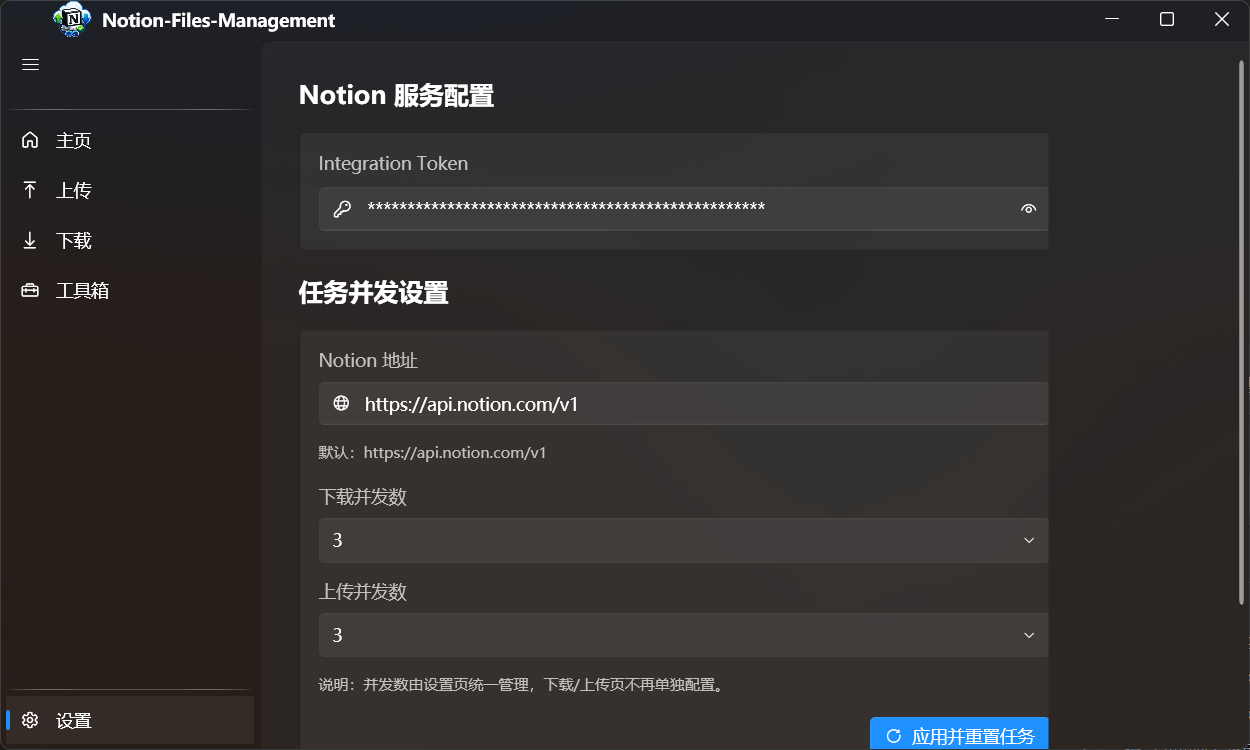Open the 工具箱 toolbox icon

[30, 290]
